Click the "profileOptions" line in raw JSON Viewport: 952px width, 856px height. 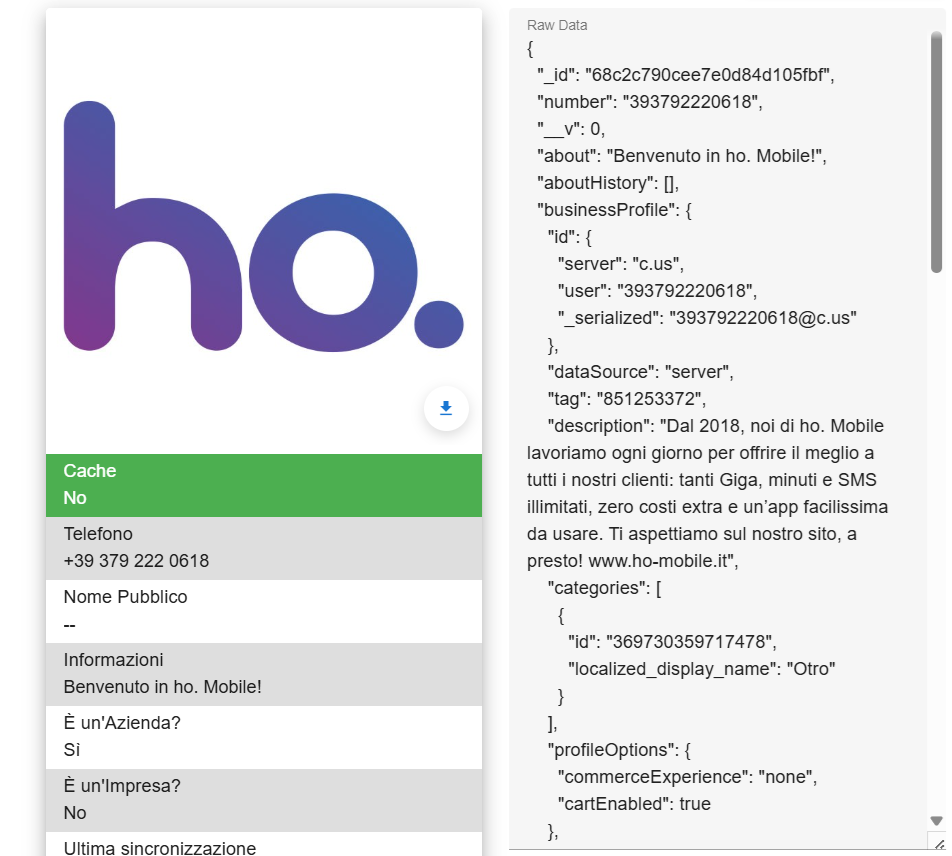[613, 749]
